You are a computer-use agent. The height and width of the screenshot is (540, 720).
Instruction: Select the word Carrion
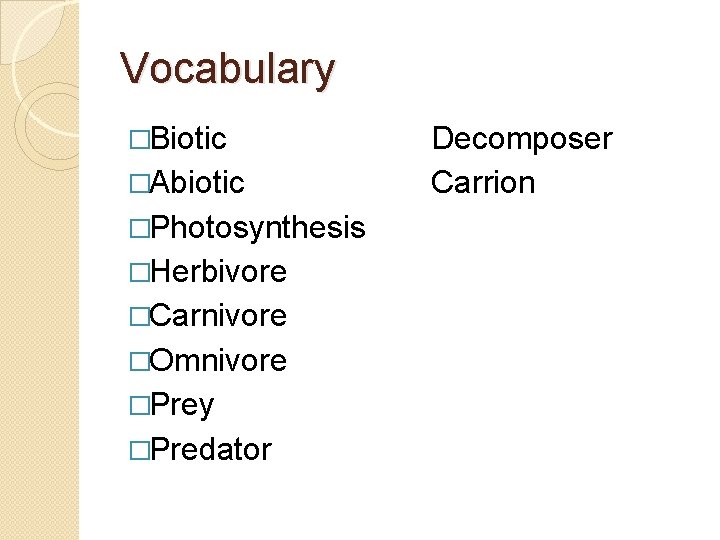coord(483,182)
